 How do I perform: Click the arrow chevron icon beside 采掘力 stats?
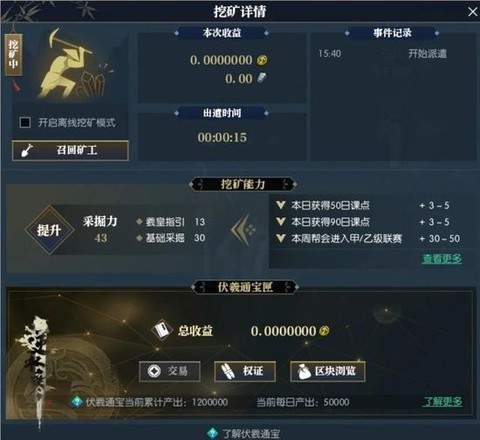pos(244,229)
